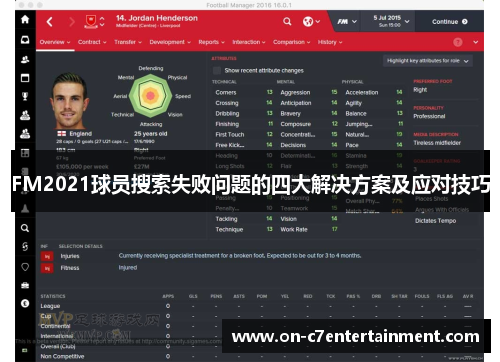Click the Injuries red Inj icon

[x=47, y=256]
